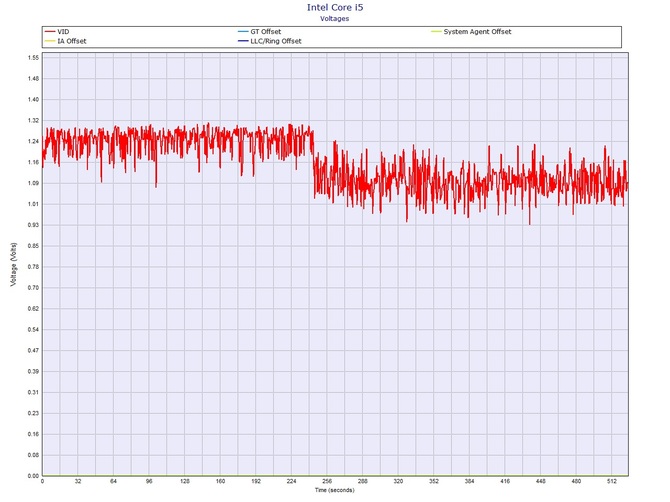
Task: Click the red VID legend line swatch
Action: point(50,32)
